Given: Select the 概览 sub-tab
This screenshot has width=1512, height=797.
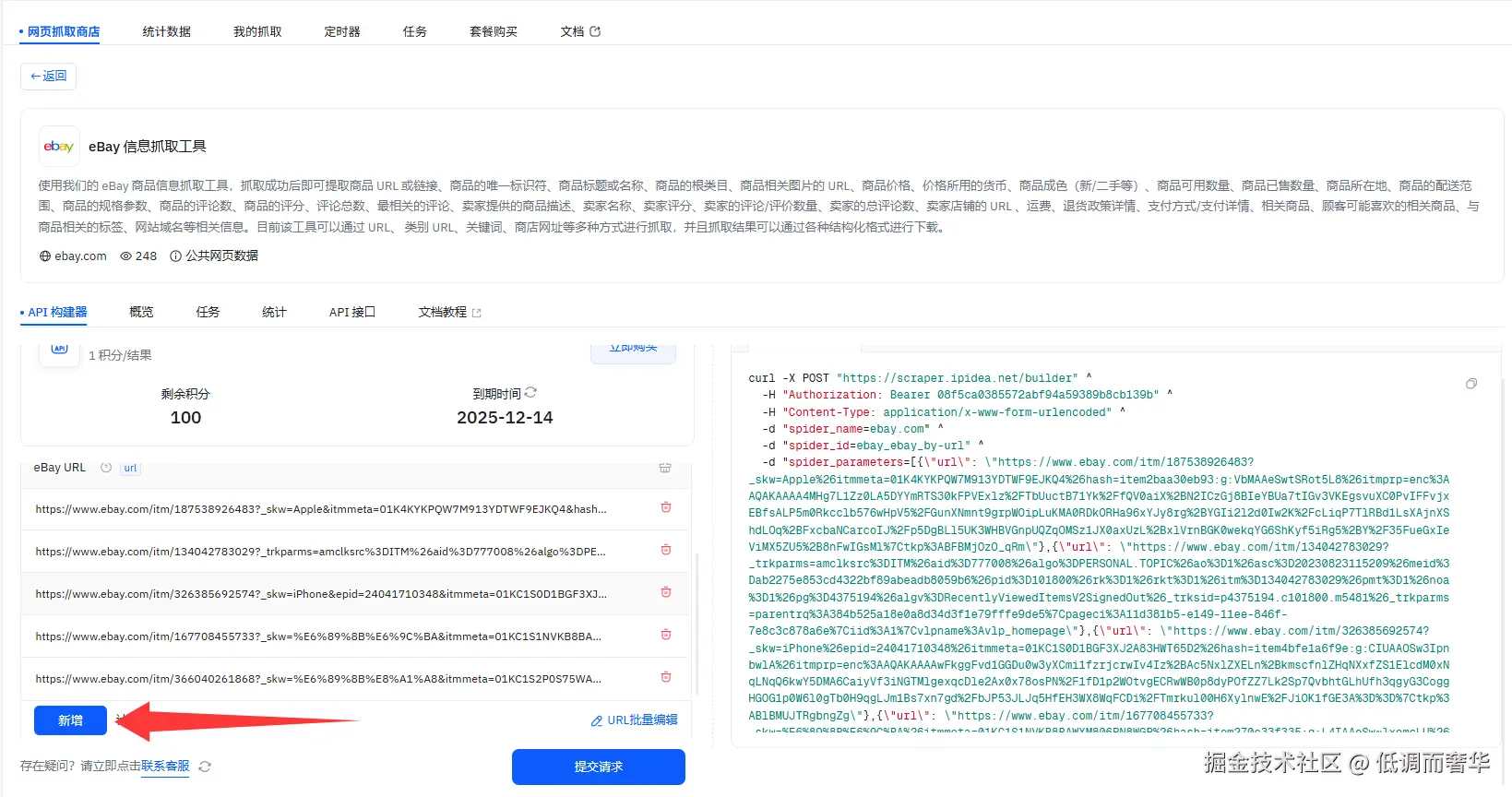Looking at the screenshot, I should point(141,313).
